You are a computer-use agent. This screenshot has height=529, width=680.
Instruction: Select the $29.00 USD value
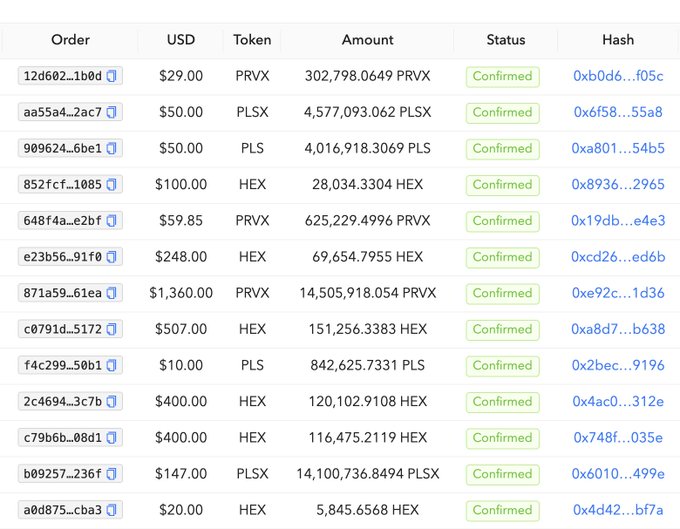181,76
